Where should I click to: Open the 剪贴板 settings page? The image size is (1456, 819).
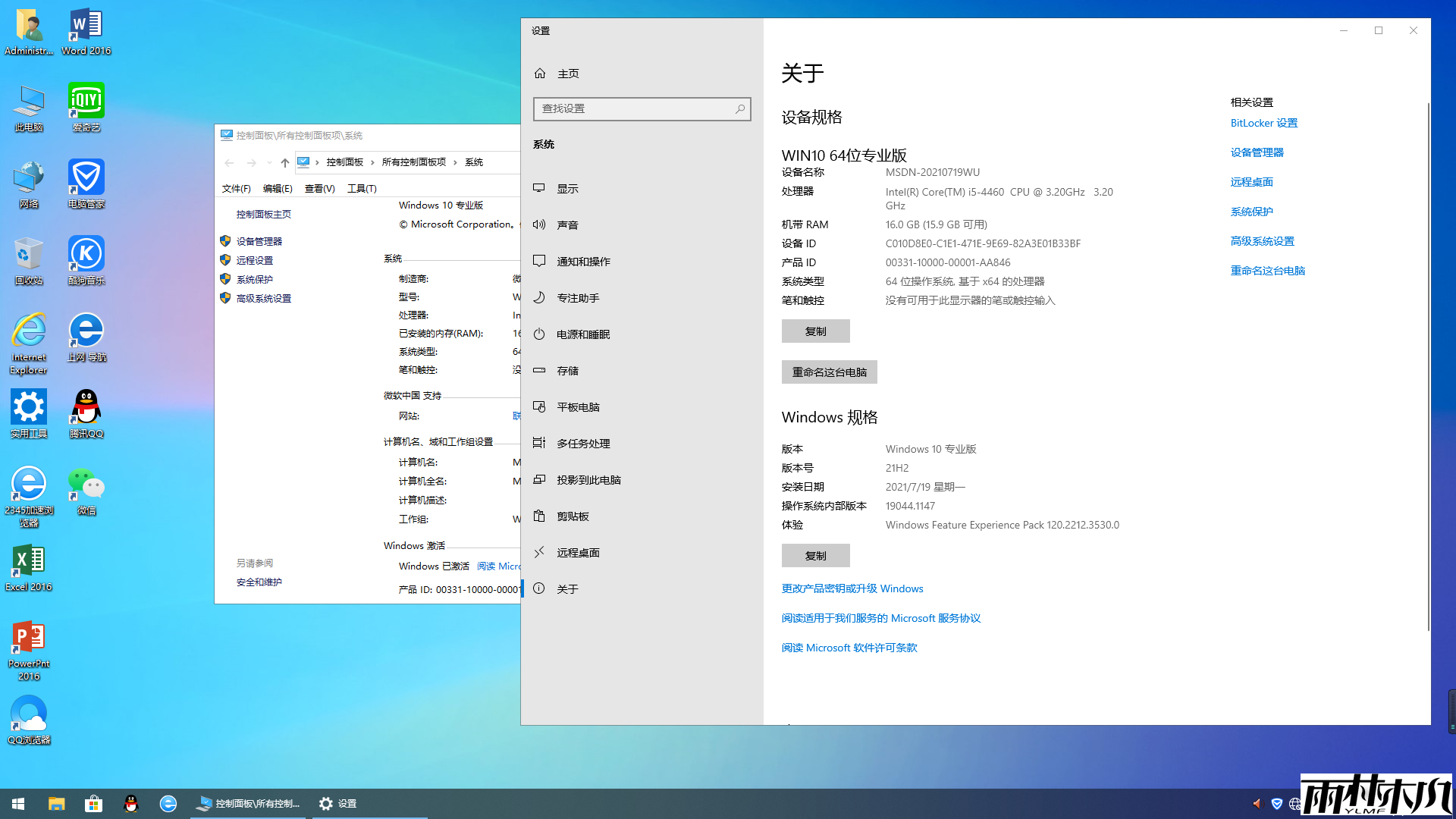tap(642, 516)
